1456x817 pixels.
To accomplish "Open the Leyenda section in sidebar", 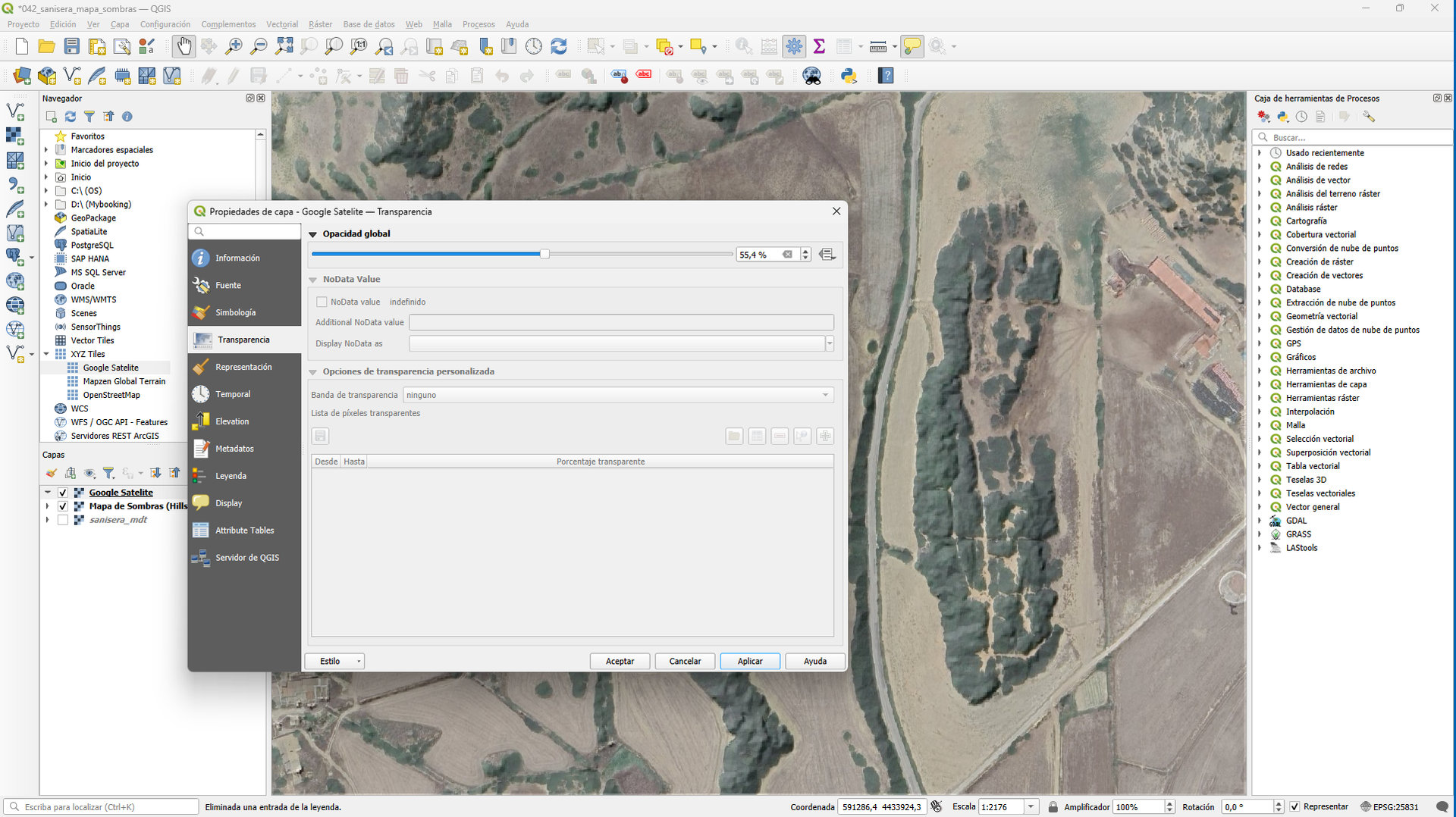I will (231, 476).
